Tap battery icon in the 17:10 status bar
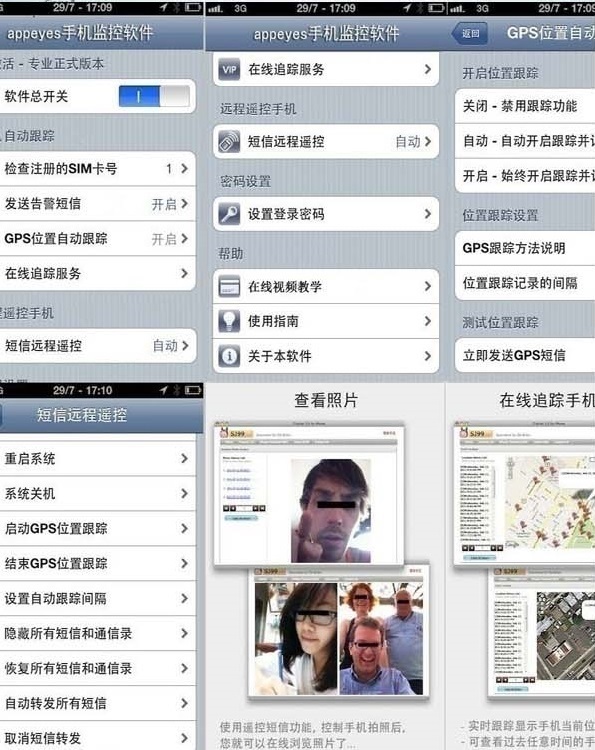 click(193, 390)
